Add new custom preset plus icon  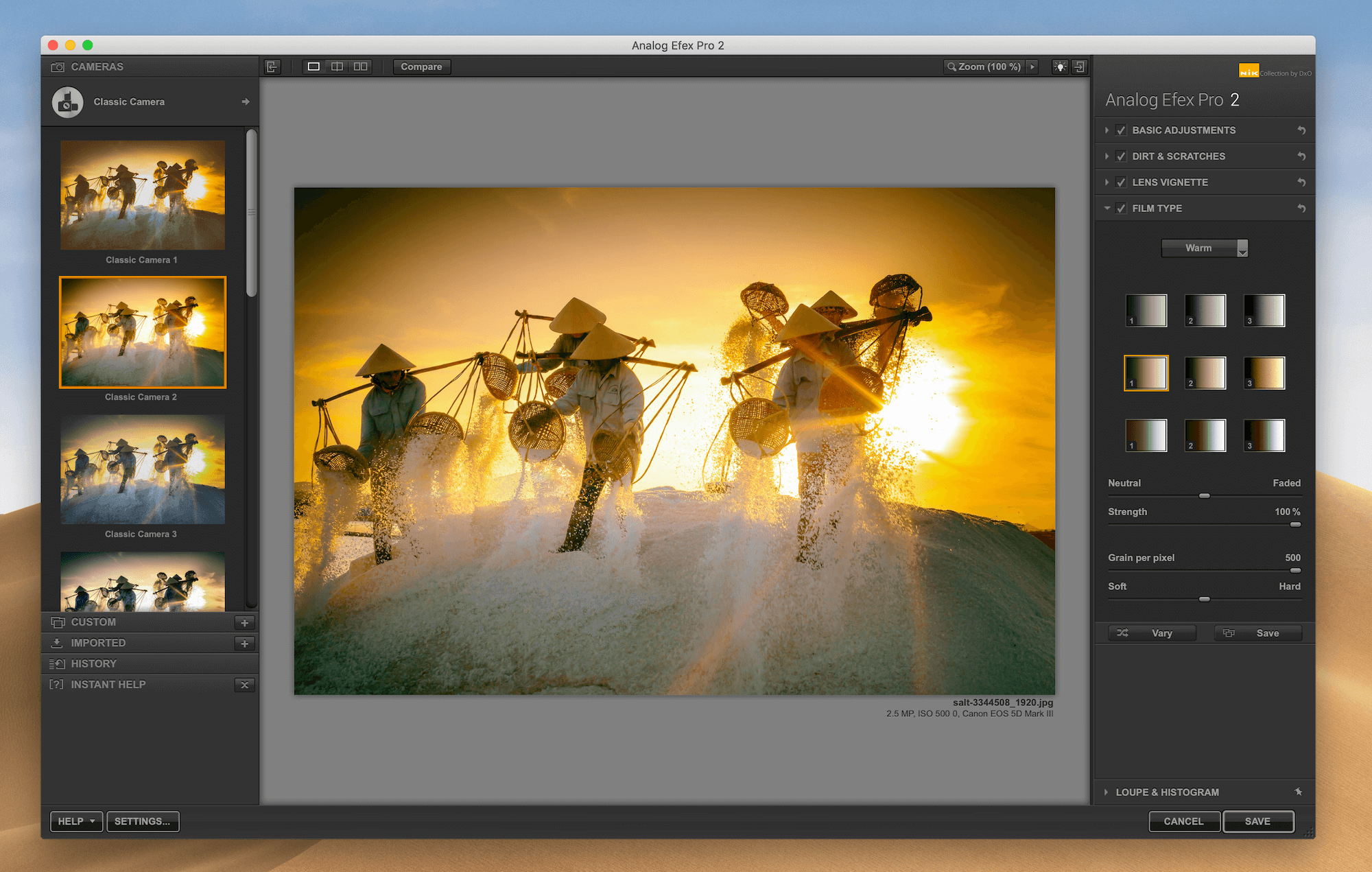click(244, 623)
